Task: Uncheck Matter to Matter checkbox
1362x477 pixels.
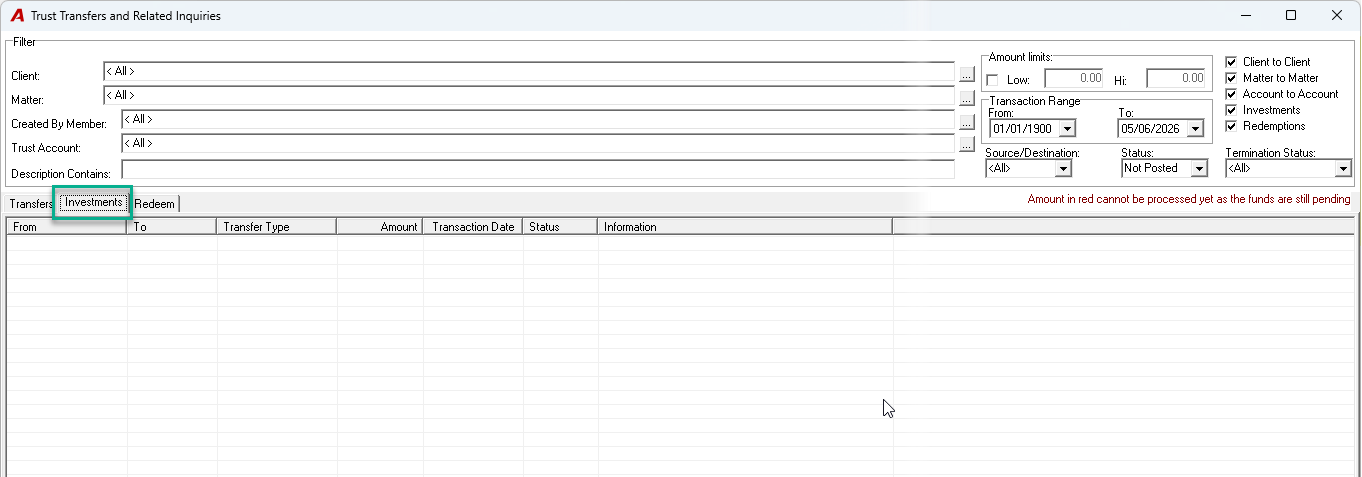Action: click(1231, 78)
